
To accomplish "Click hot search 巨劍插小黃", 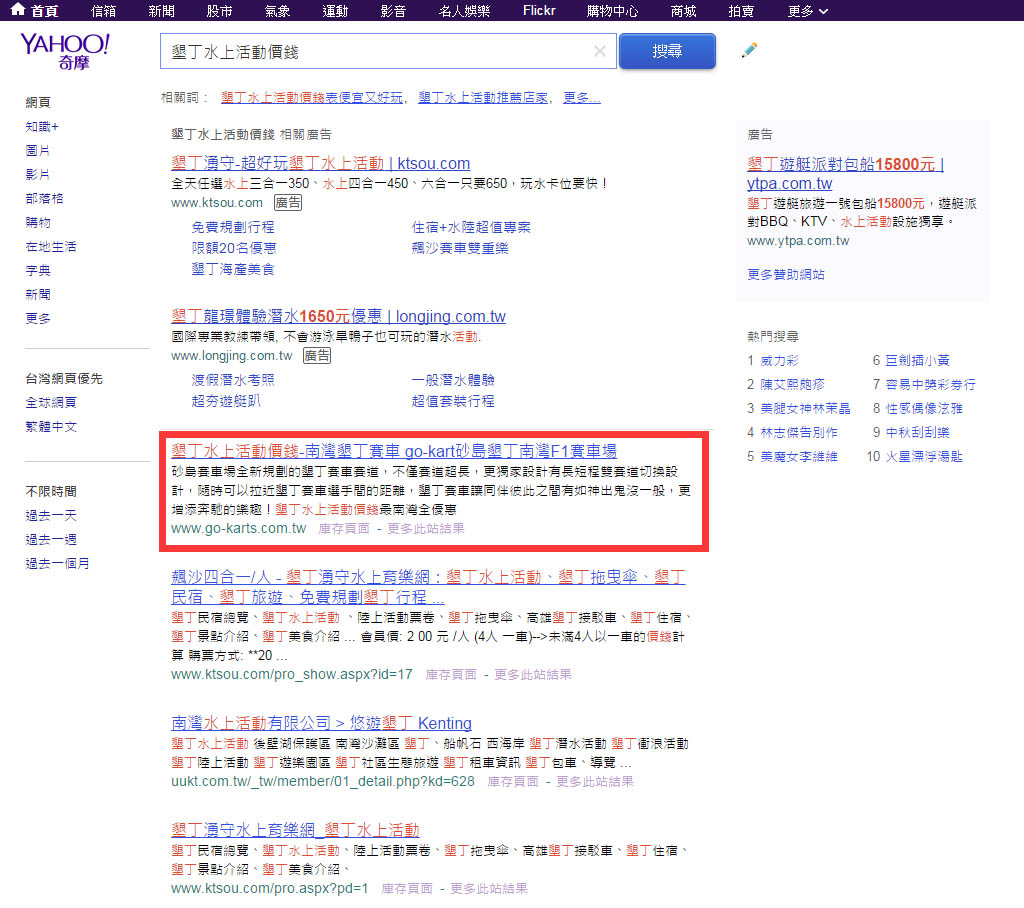I will (918, 361).
